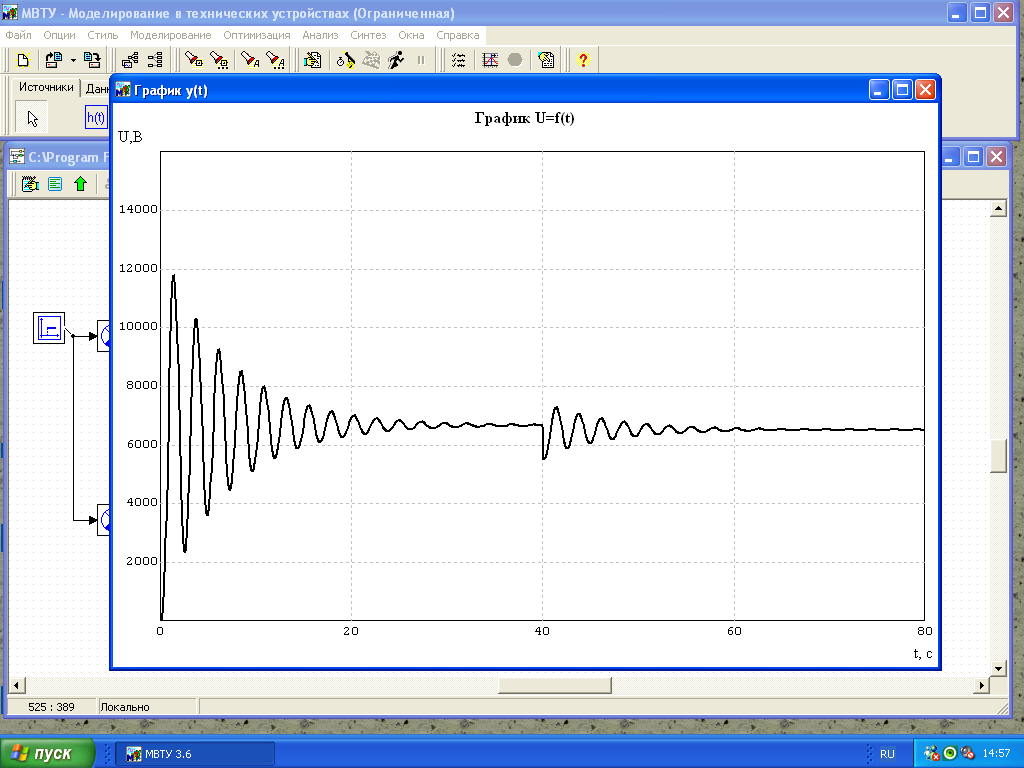Open the Анализ menu
This screenshot has width=1024, height=768.
coord(320,35)
